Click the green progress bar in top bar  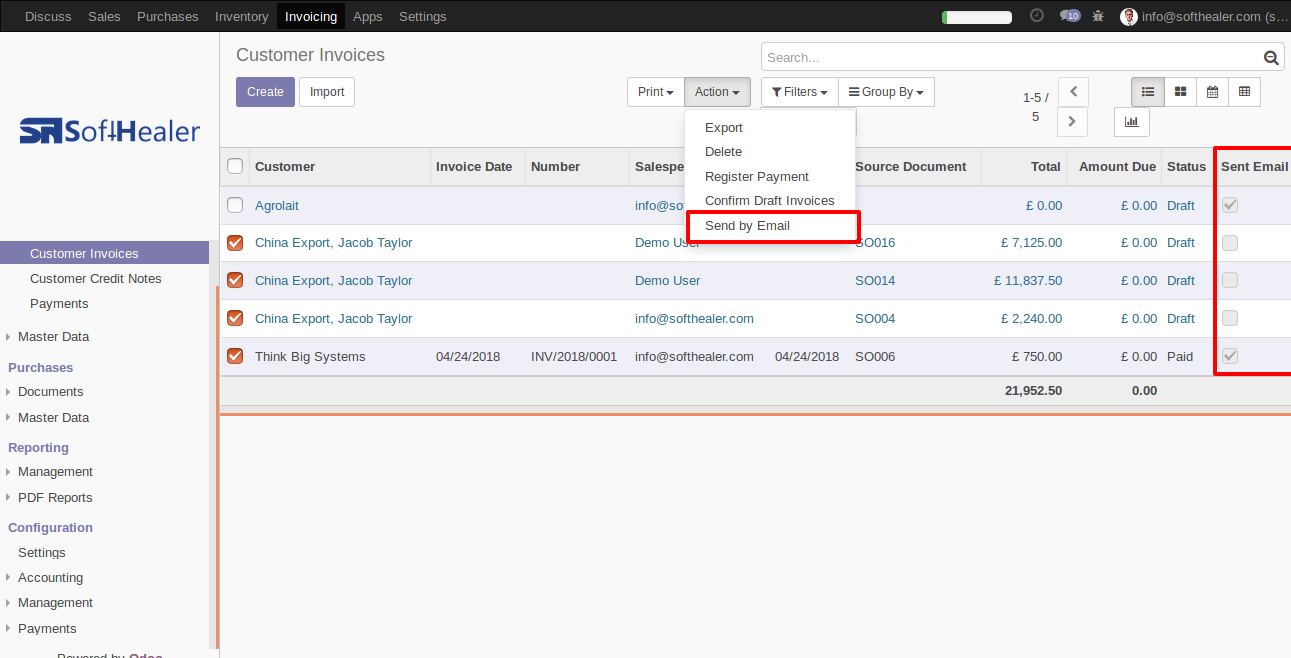(977, 17)
